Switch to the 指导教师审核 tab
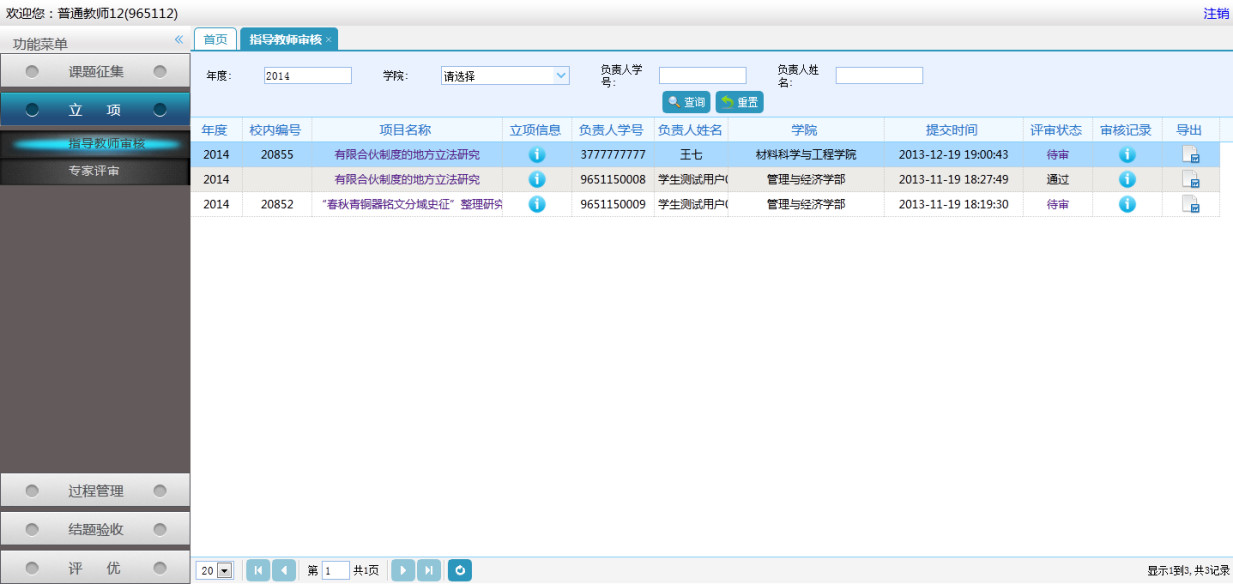This screenshot has width=1233, height=584. 289,39
